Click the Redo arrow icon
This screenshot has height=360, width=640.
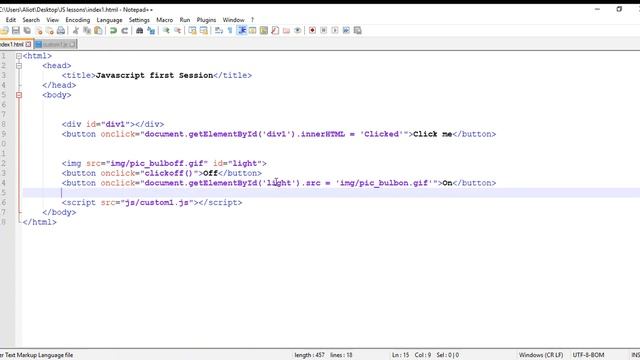pos(124,31)
